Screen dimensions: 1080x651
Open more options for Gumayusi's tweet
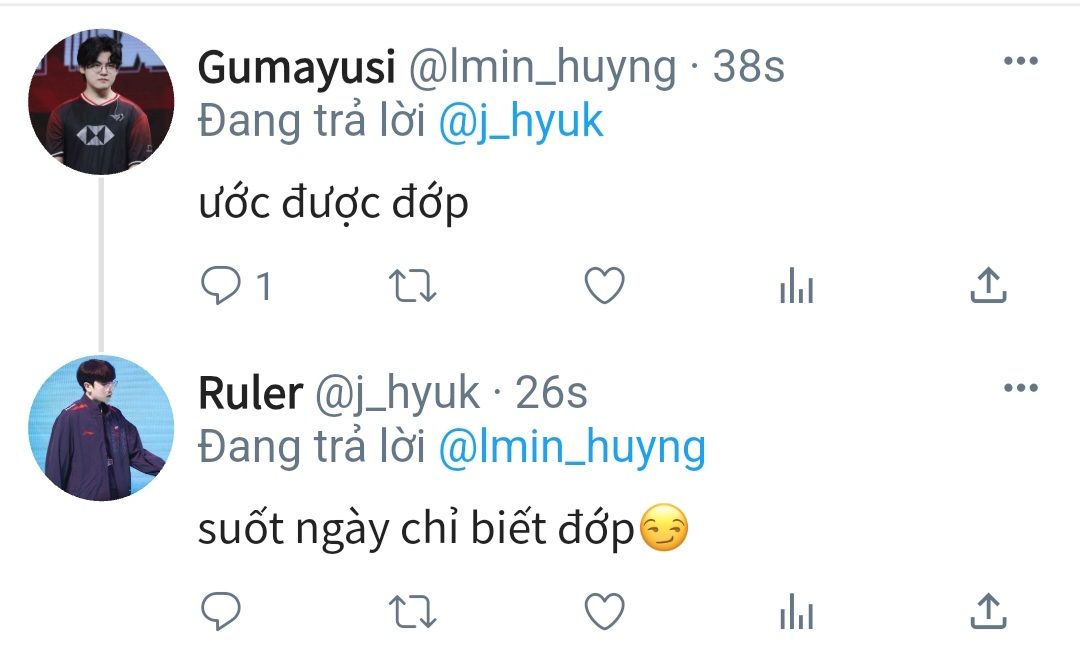(1020, 62)
